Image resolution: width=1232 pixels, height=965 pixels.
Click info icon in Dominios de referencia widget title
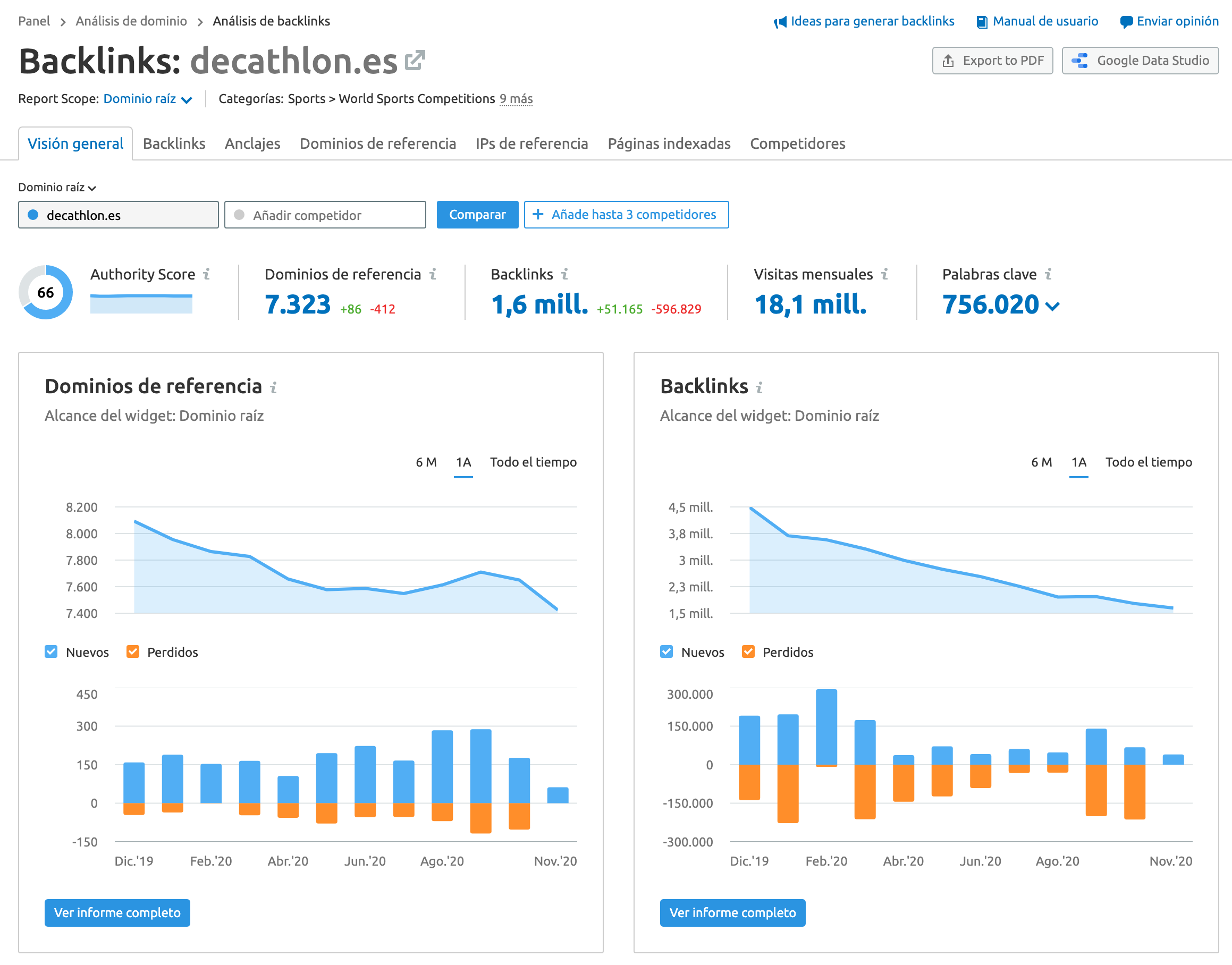point(274,387)
